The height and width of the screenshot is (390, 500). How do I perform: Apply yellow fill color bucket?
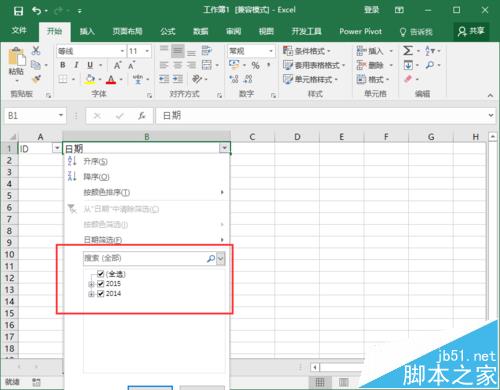click(x=90, y=79)
